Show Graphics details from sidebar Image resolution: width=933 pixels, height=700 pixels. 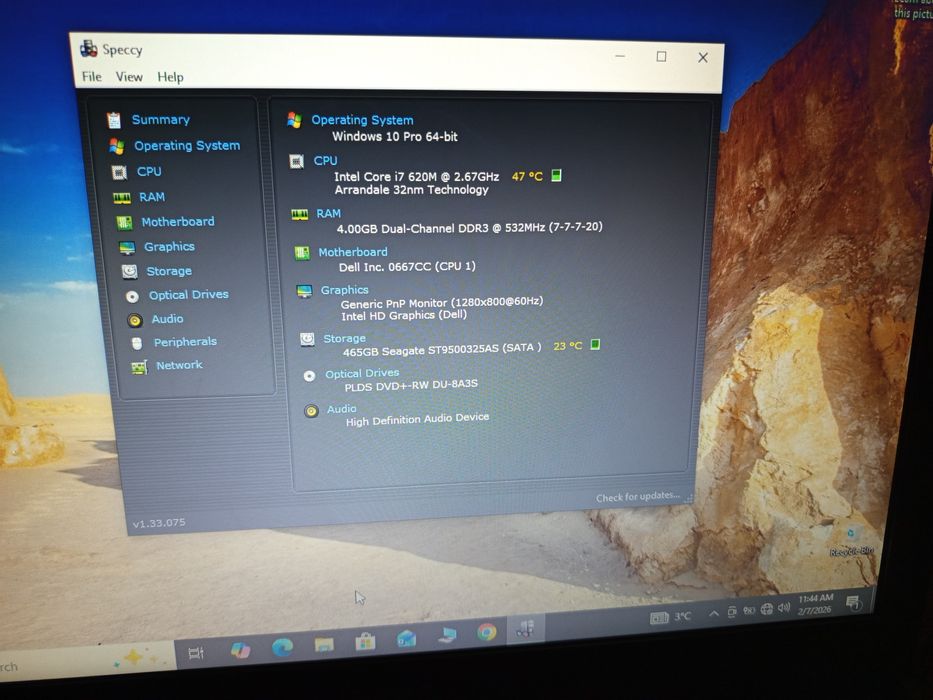169,246
